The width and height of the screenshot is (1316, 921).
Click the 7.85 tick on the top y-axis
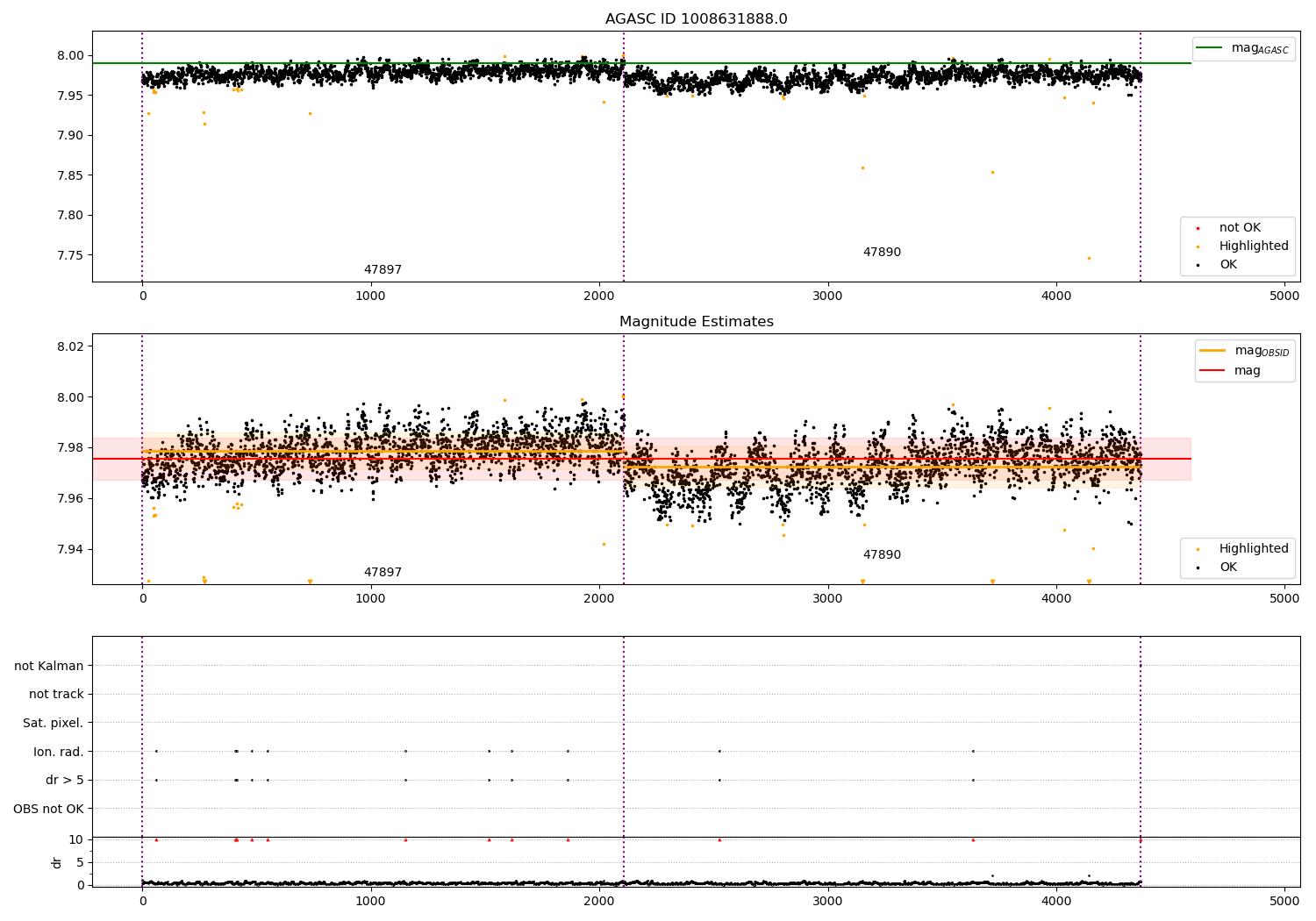[70, 175]
